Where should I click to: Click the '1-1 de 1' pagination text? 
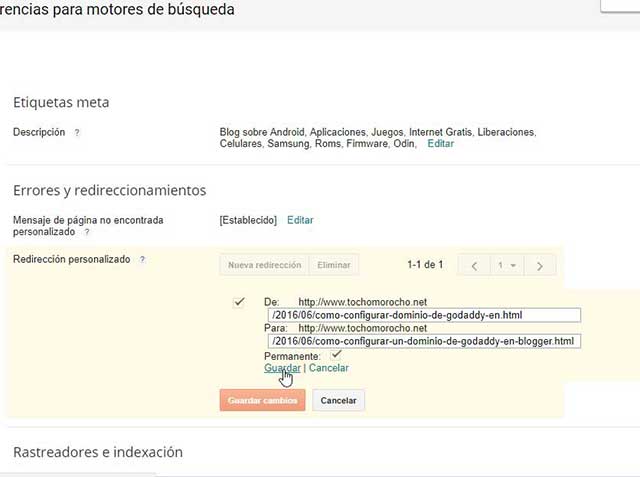click(425, 265)
